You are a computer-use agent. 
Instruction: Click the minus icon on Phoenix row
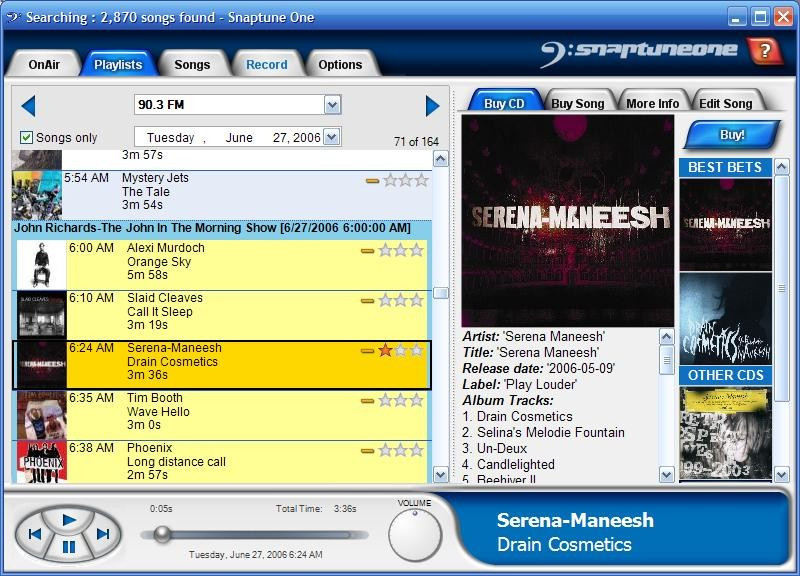coord(367,451)
